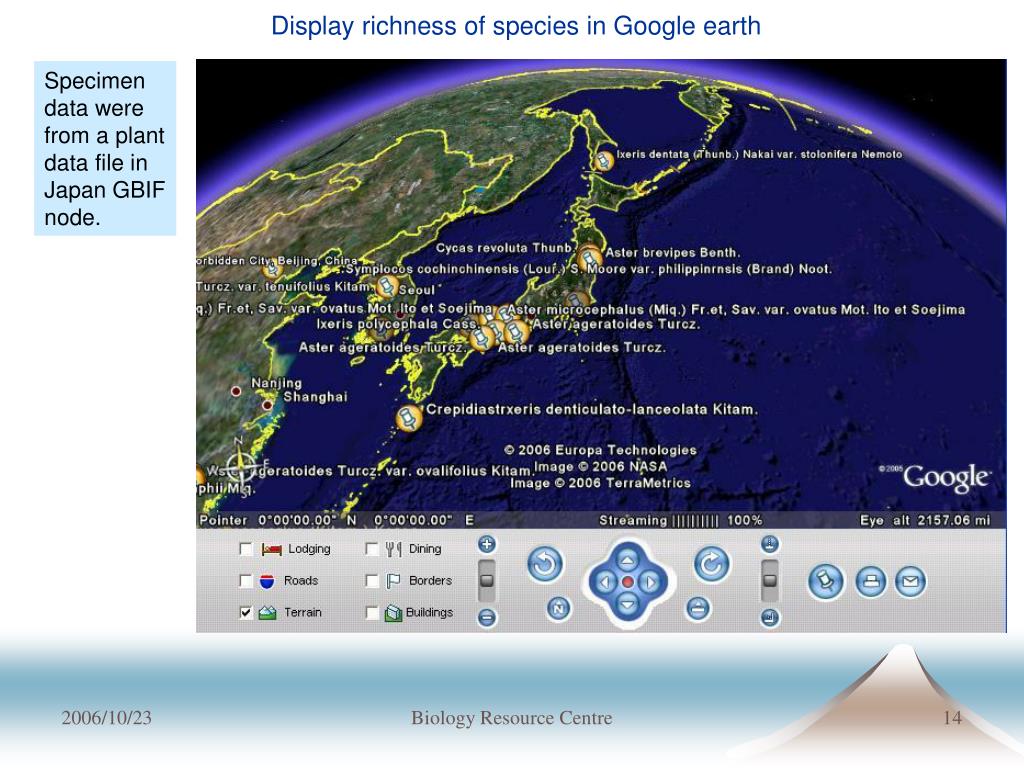Enable the Roads layer checkbox
1024x768 pixels.
(x=246, y=581)
